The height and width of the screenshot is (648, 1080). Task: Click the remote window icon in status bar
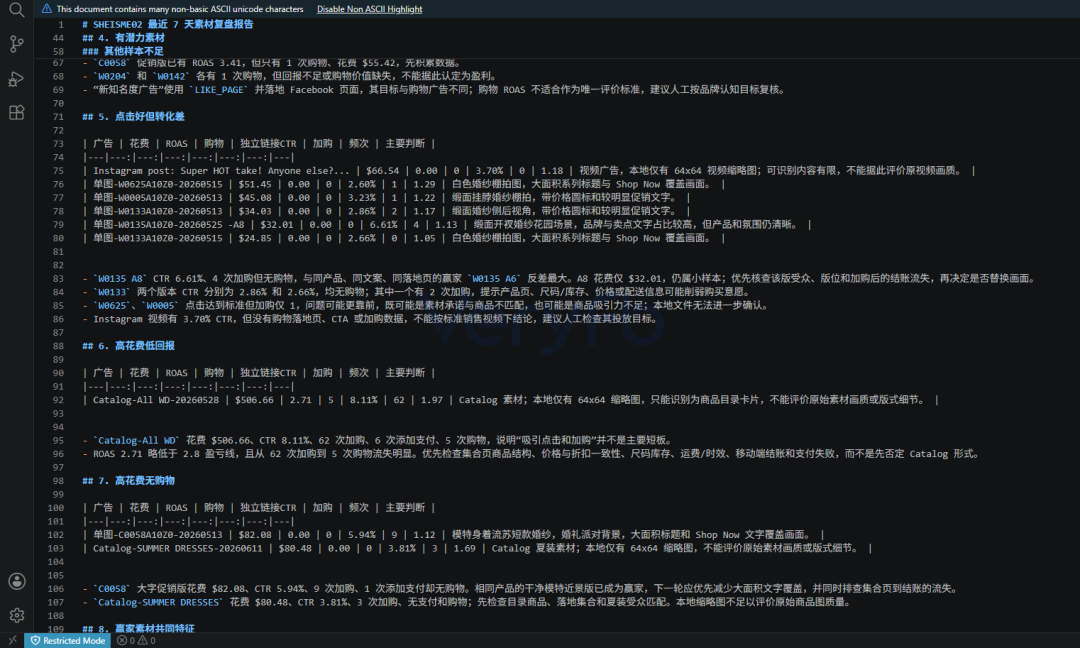[12, 640]
